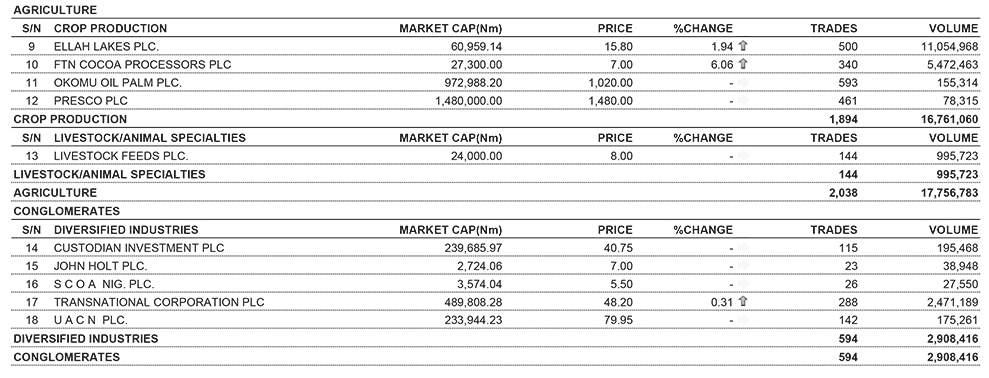Select CUSTODIAN INVESTMENT PLC

click(139, 247)
